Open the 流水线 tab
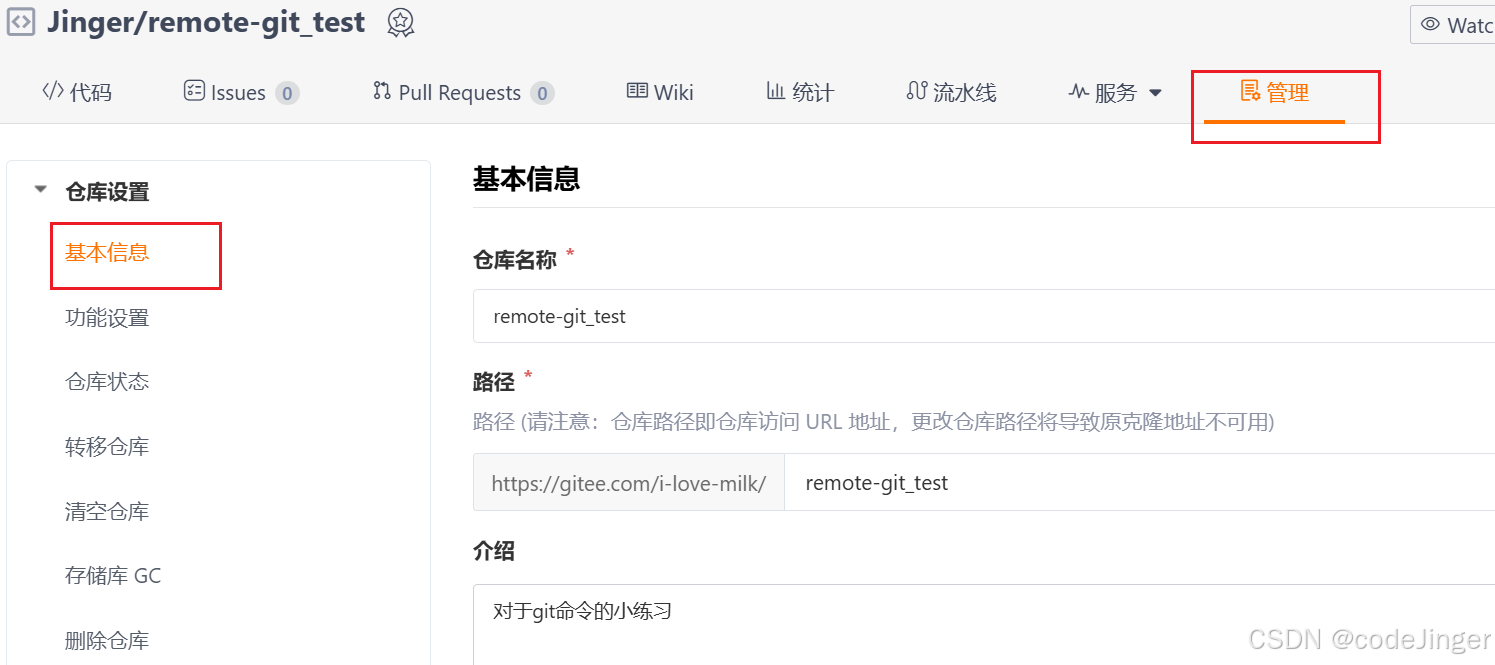The image size is (1495, 665). pyautogui.click(x=951, y=93)
